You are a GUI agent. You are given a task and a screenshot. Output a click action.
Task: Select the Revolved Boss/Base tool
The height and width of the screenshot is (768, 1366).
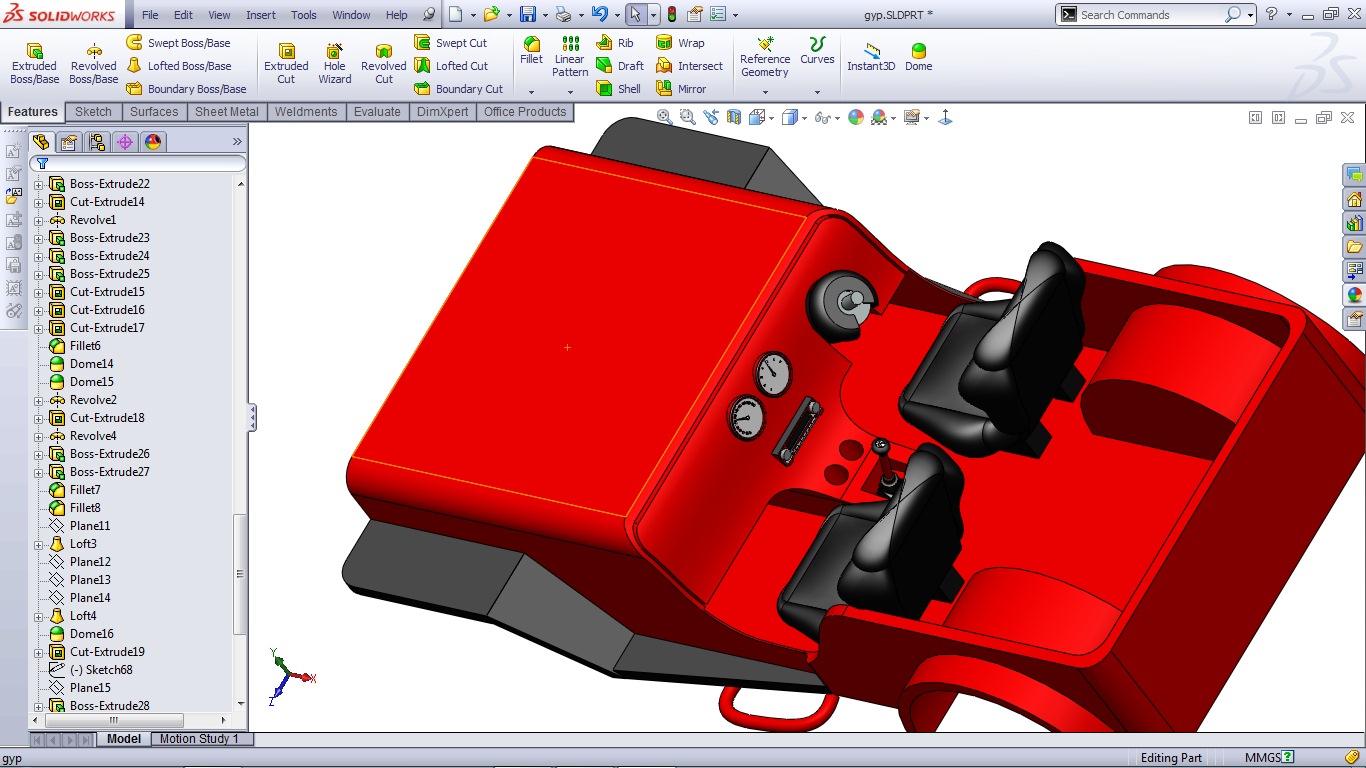93,64
